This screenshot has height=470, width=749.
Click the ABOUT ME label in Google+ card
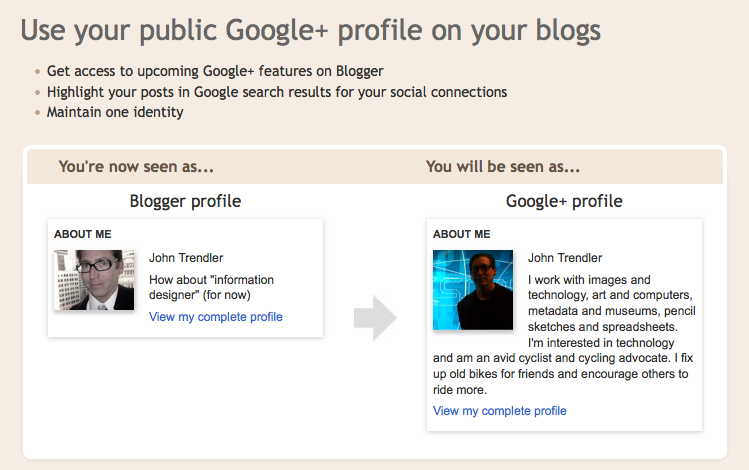pos(462,234)
